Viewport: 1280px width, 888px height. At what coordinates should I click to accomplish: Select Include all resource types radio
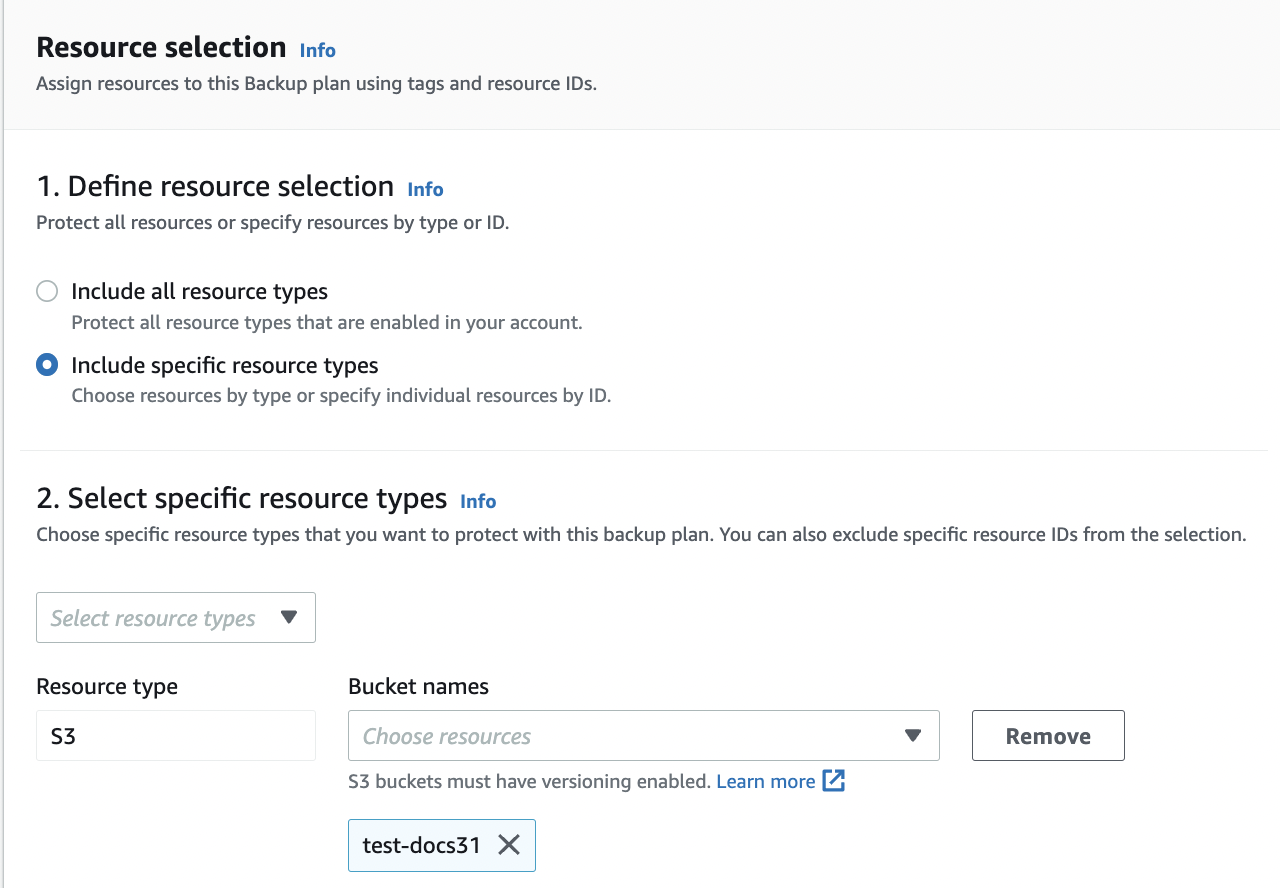point(47,291)
